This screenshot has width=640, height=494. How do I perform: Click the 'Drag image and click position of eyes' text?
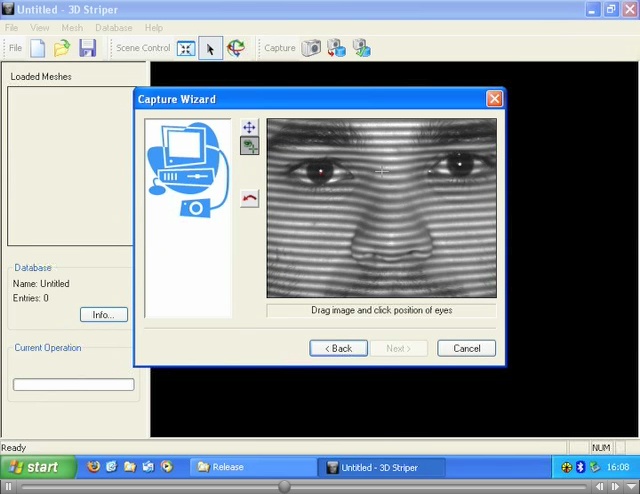pyautogui.click(x=382, y=310)
